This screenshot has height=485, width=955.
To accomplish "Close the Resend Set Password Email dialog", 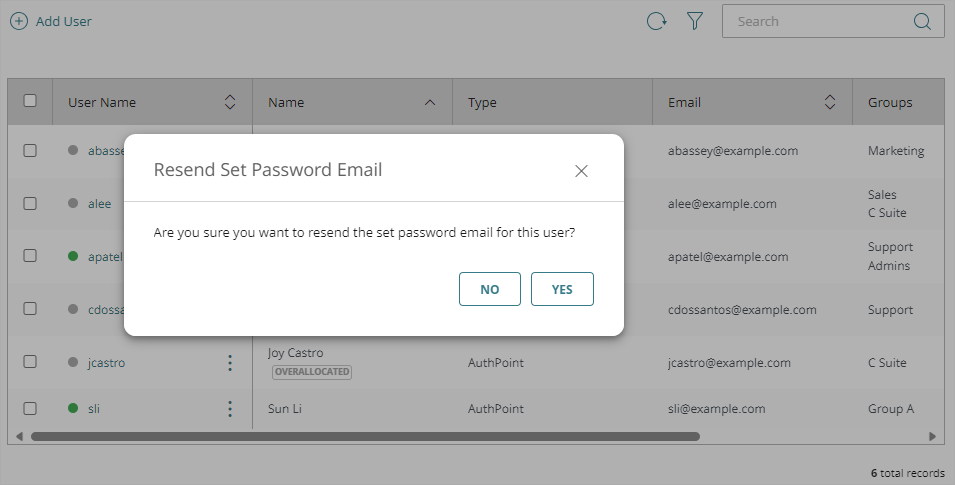I will click(581, 171).
